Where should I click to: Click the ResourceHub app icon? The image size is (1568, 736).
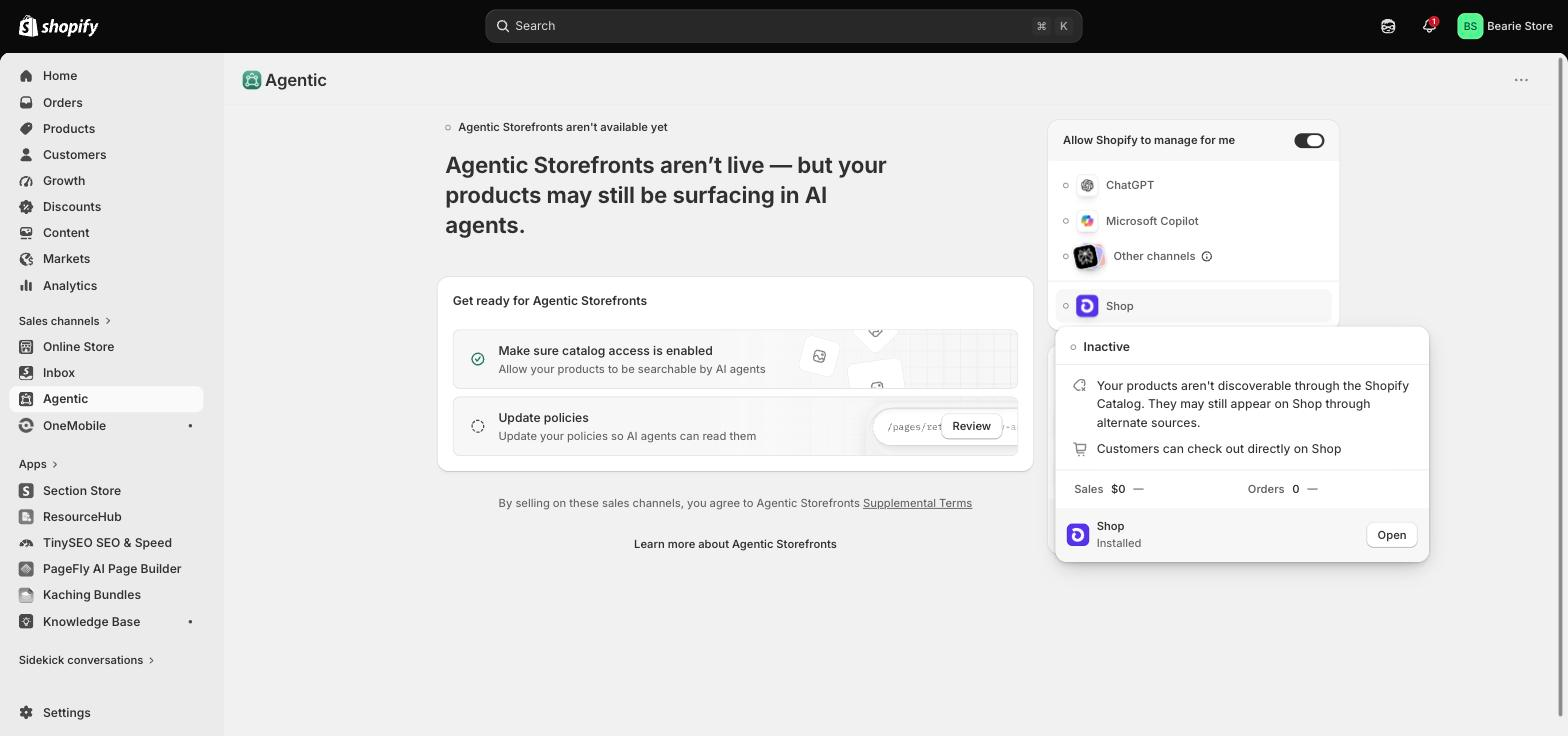point(26,516)
